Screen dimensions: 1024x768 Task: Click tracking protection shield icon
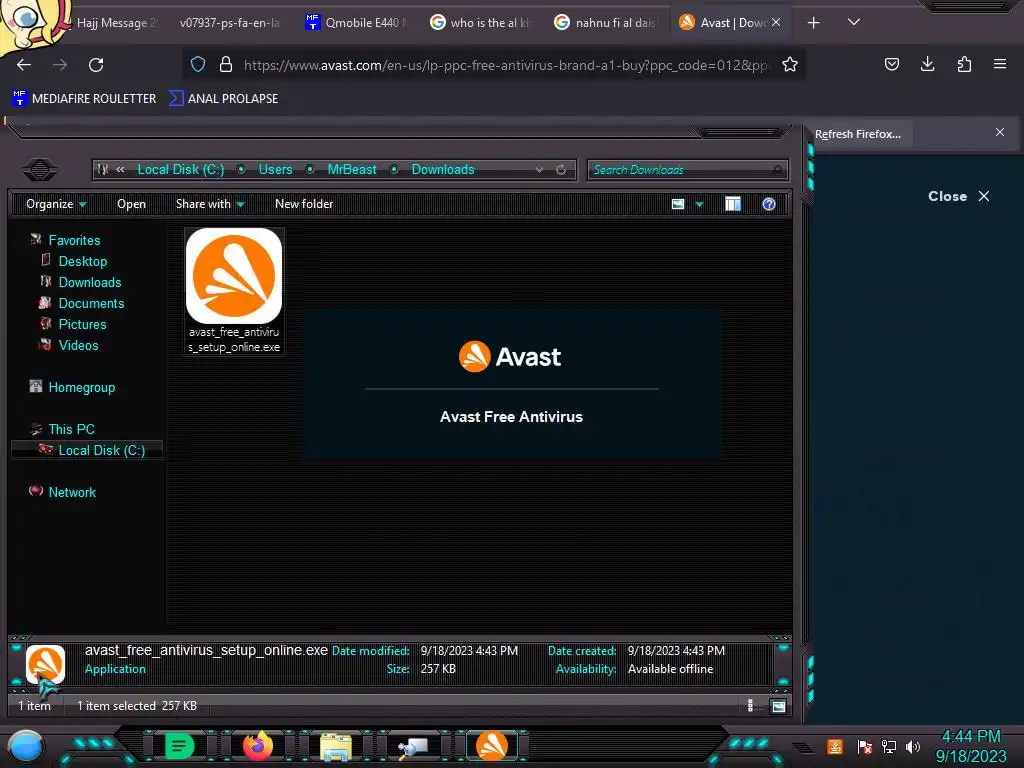pyautogui.click(x=198, y=65)
